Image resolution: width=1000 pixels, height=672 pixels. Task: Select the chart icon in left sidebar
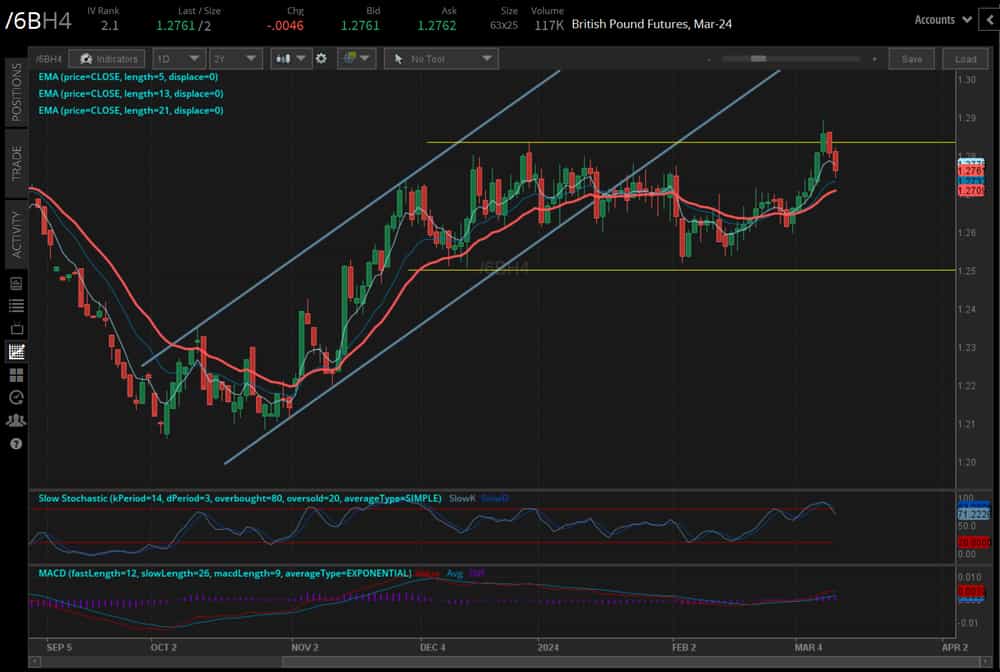click(x=16, y=351)
